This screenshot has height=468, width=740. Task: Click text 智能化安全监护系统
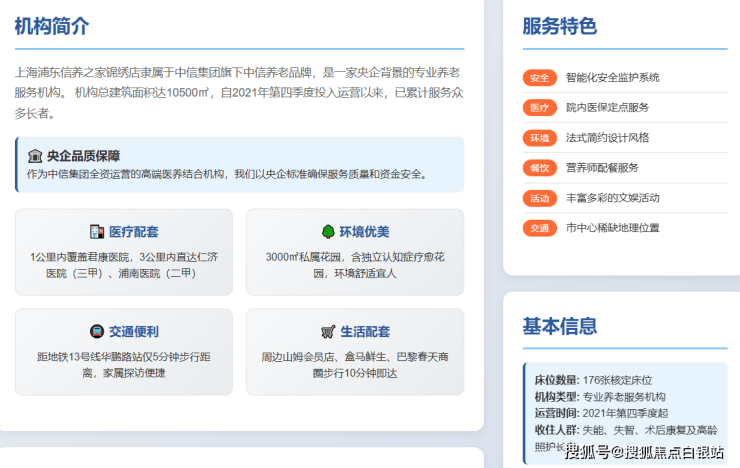pos(613,77)
